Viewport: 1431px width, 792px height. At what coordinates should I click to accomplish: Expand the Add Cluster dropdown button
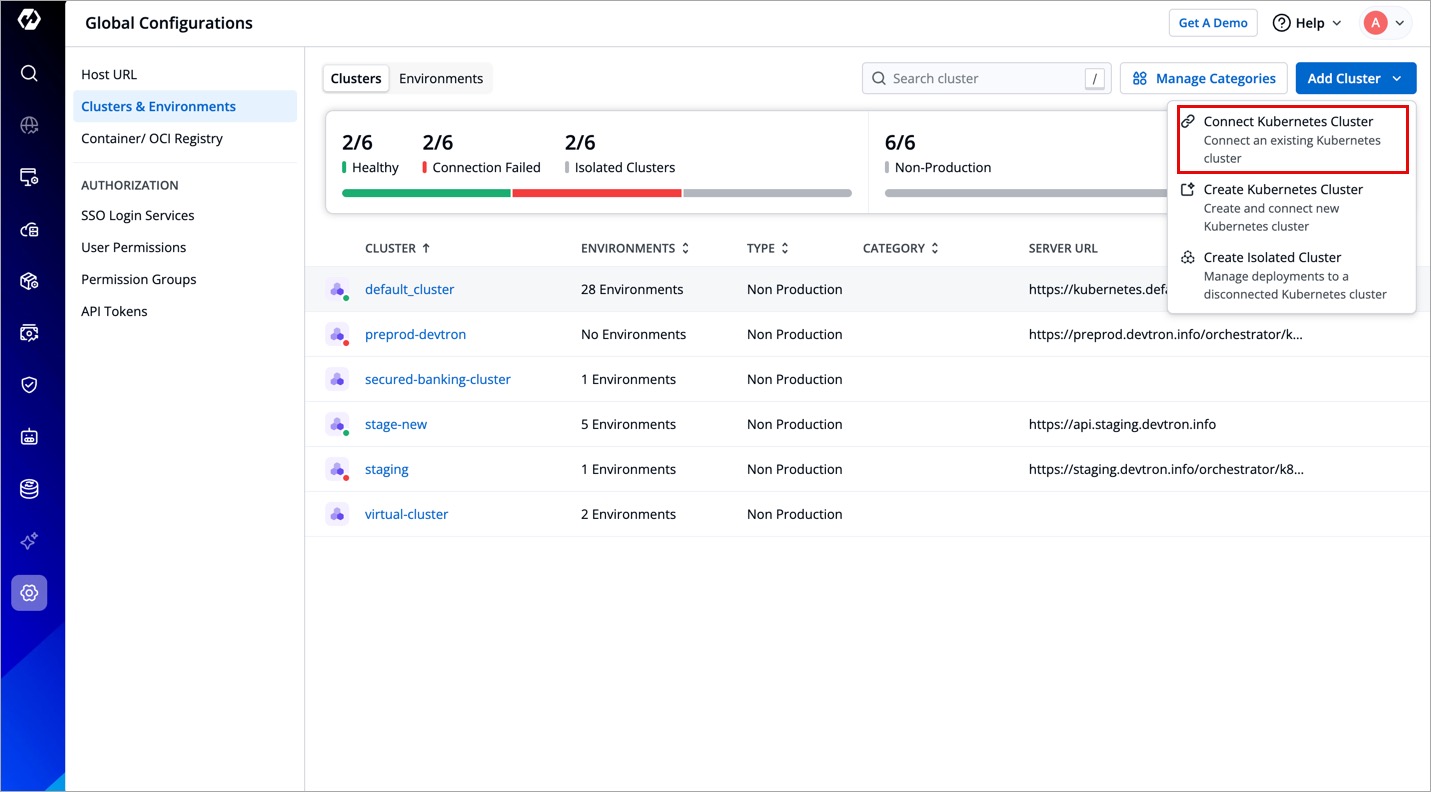pos(1355,78)
